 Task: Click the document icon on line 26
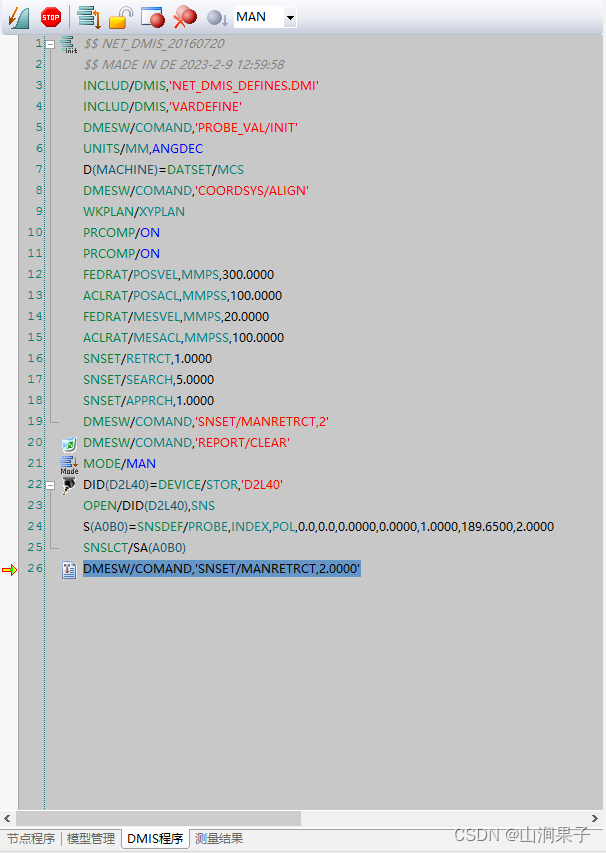(x=69, y=570)
